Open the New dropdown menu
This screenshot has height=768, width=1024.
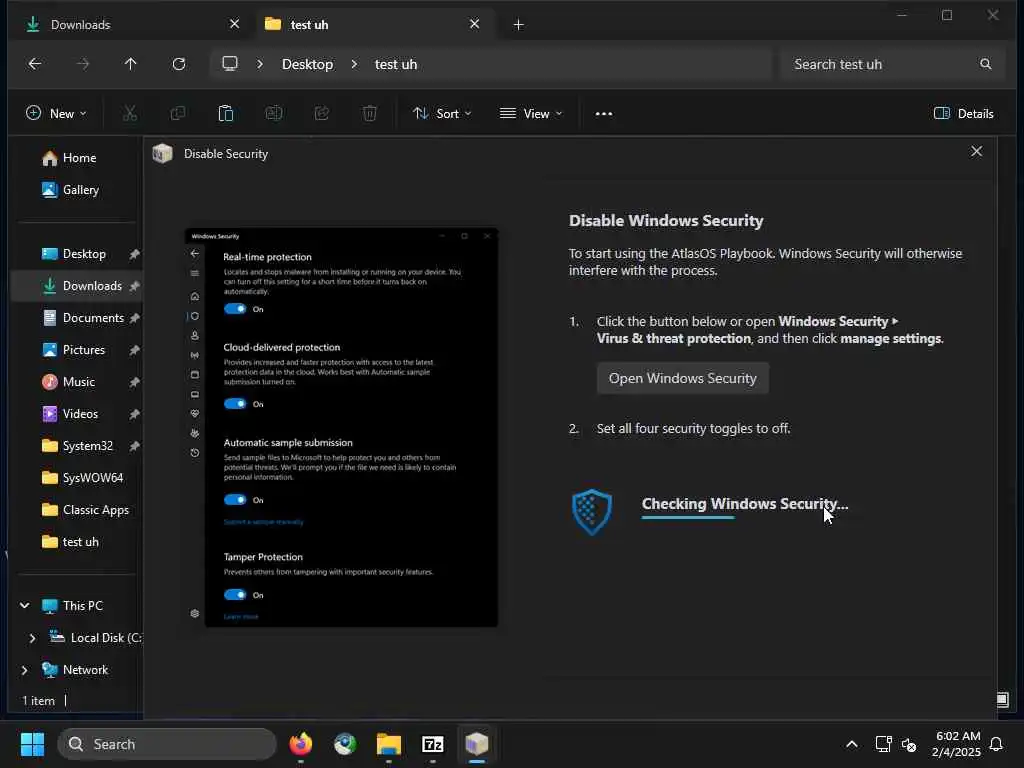56,114
